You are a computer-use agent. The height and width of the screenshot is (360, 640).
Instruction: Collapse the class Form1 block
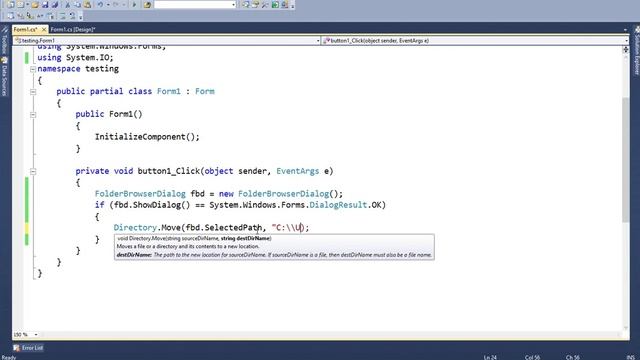tap(33, 92)
